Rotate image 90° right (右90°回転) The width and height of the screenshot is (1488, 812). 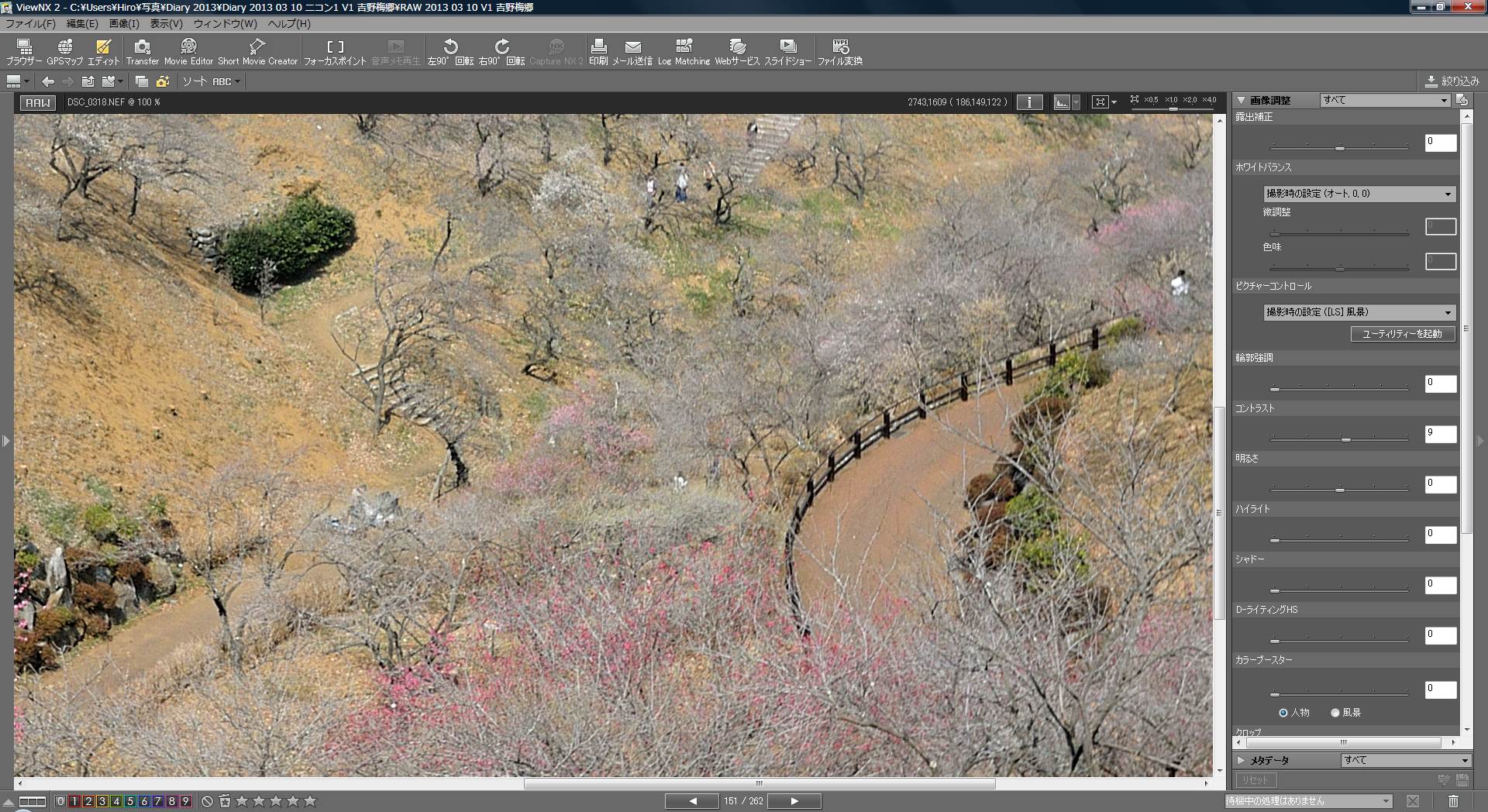pyautogui.click(x=501, y=52)
